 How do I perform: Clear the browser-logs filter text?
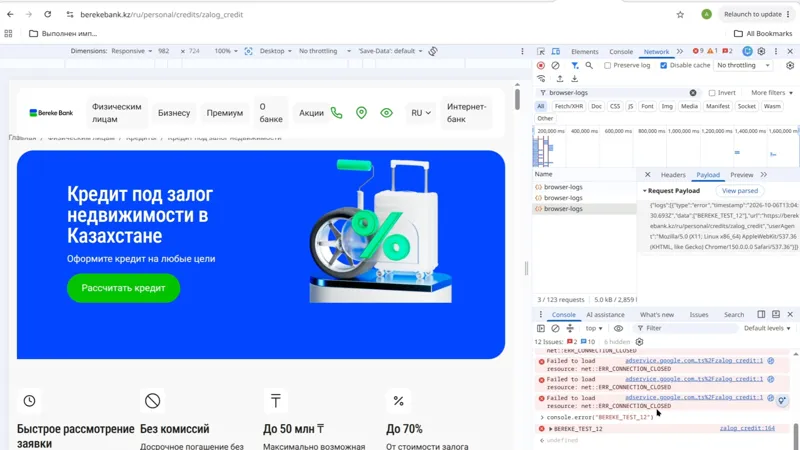693,93
